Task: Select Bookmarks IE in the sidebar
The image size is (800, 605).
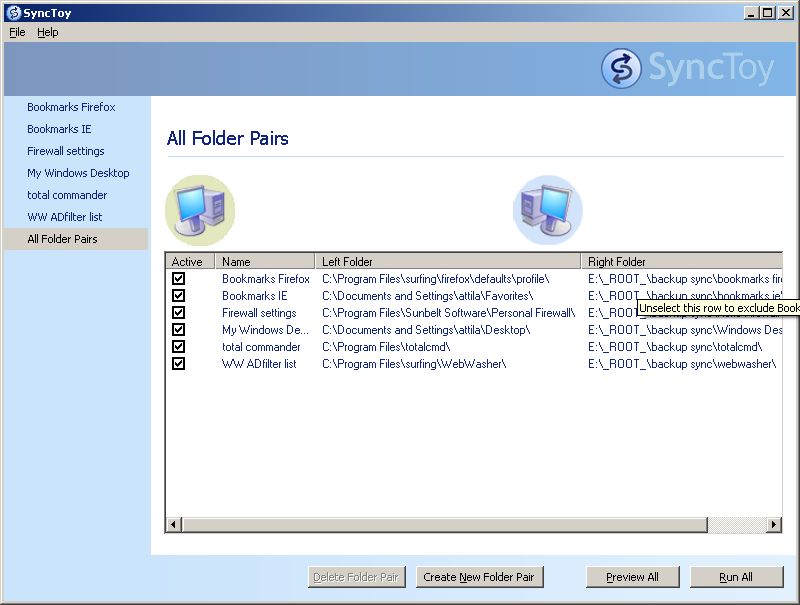Action: tap(59, 129)
